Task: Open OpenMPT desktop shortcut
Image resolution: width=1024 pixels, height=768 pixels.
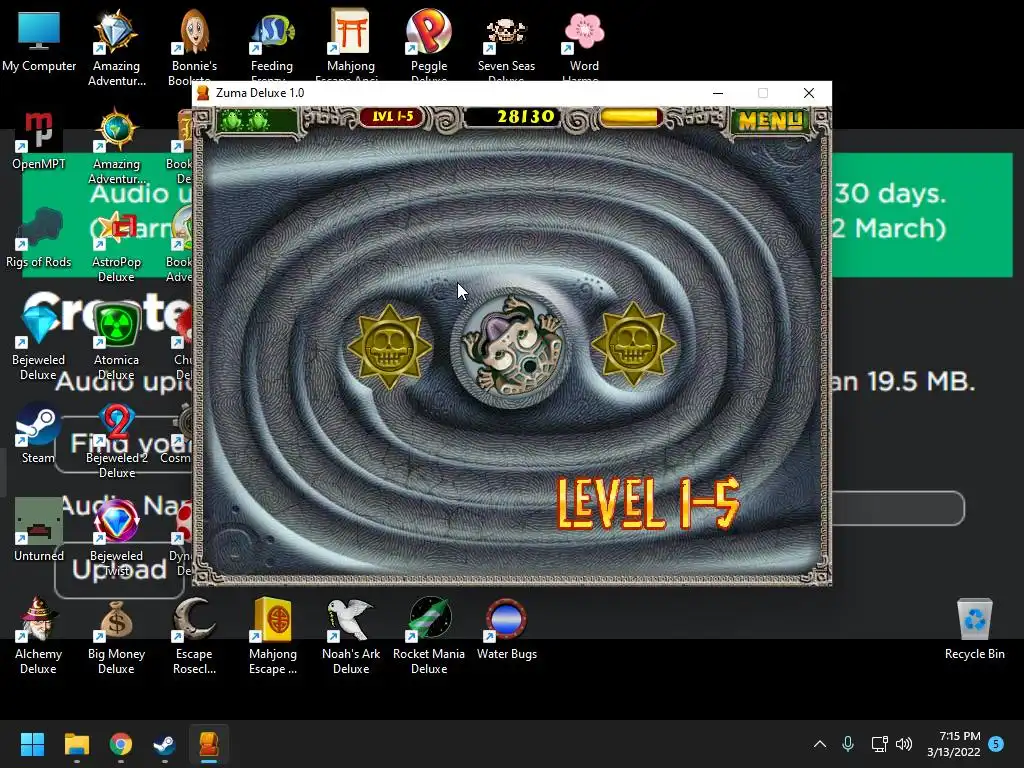Action: 39,140
